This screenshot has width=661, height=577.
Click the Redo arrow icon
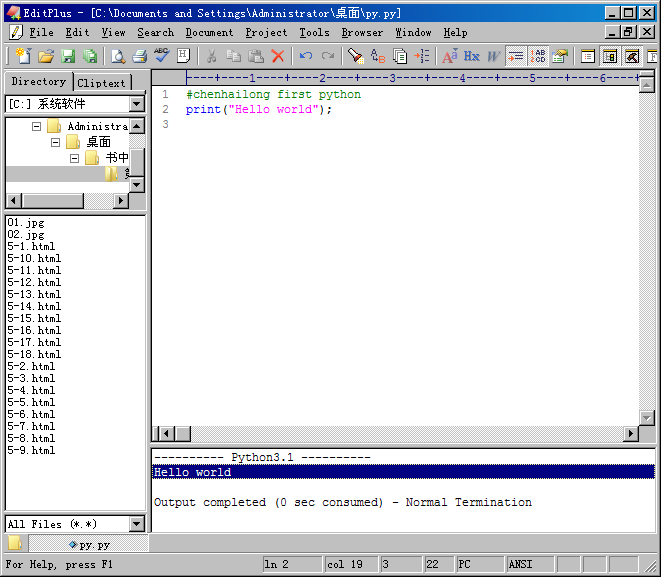pos(328,56)
